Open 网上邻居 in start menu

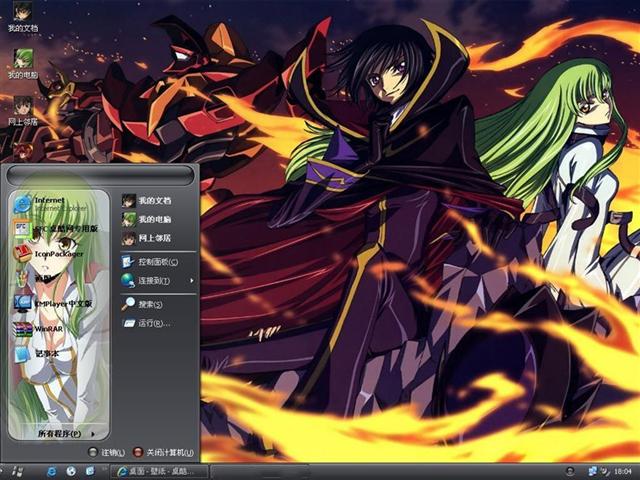click(147, 238)
